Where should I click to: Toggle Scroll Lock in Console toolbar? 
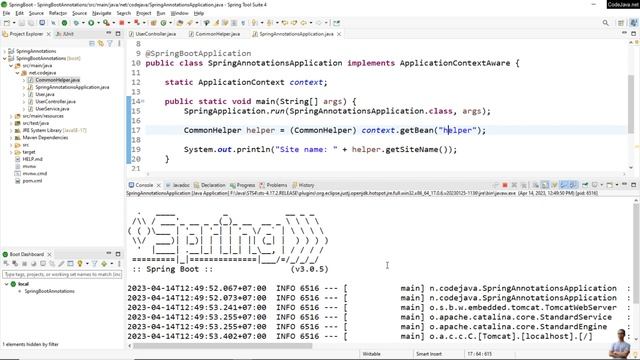click(x=545, y=185)
